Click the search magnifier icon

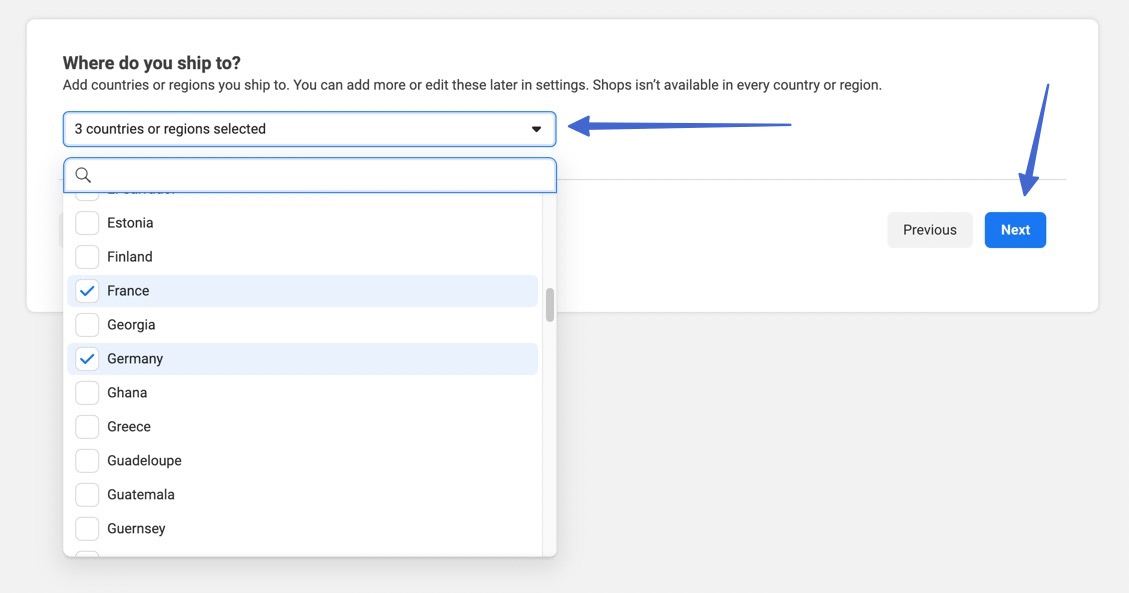(x=83, y=175)
